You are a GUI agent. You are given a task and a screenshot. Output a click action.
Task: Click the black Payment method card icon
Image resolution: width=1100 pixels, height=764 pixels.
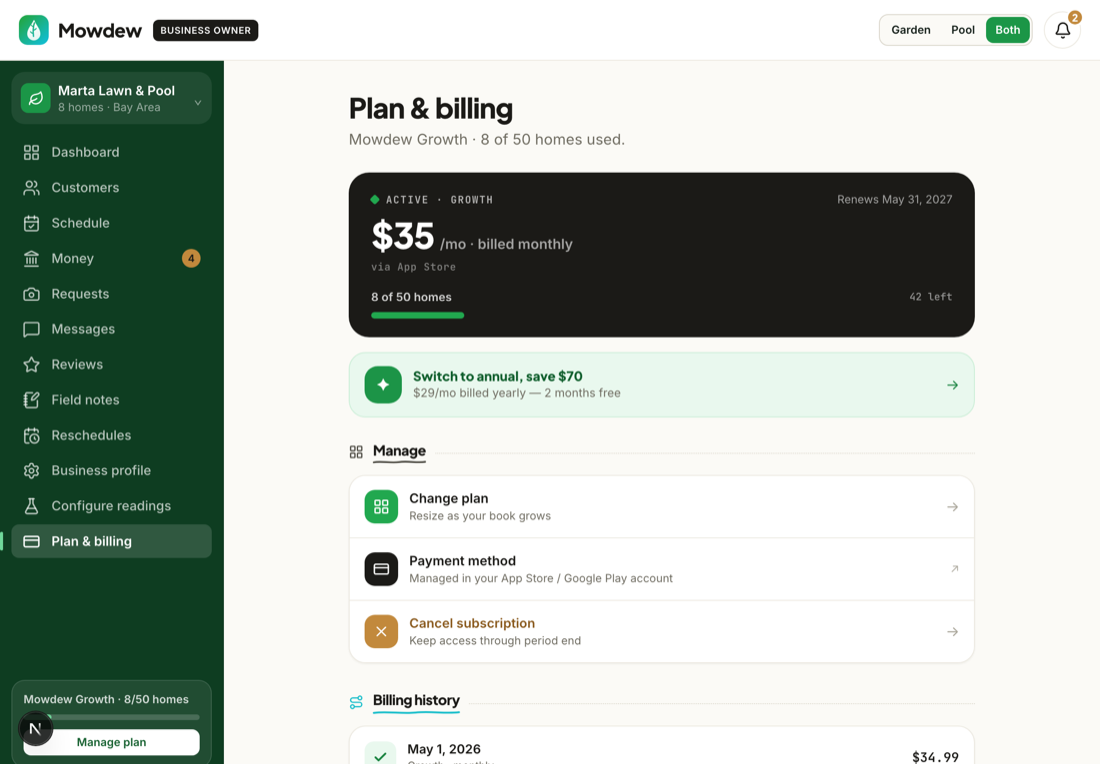pos(381,569)
